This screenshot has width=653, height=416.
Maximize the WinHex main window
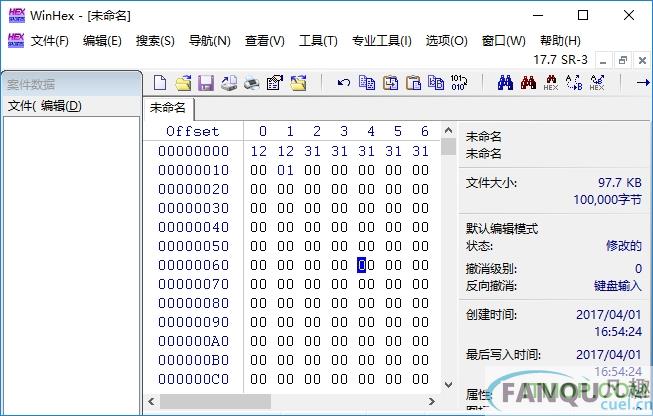[x=583, y=15]
